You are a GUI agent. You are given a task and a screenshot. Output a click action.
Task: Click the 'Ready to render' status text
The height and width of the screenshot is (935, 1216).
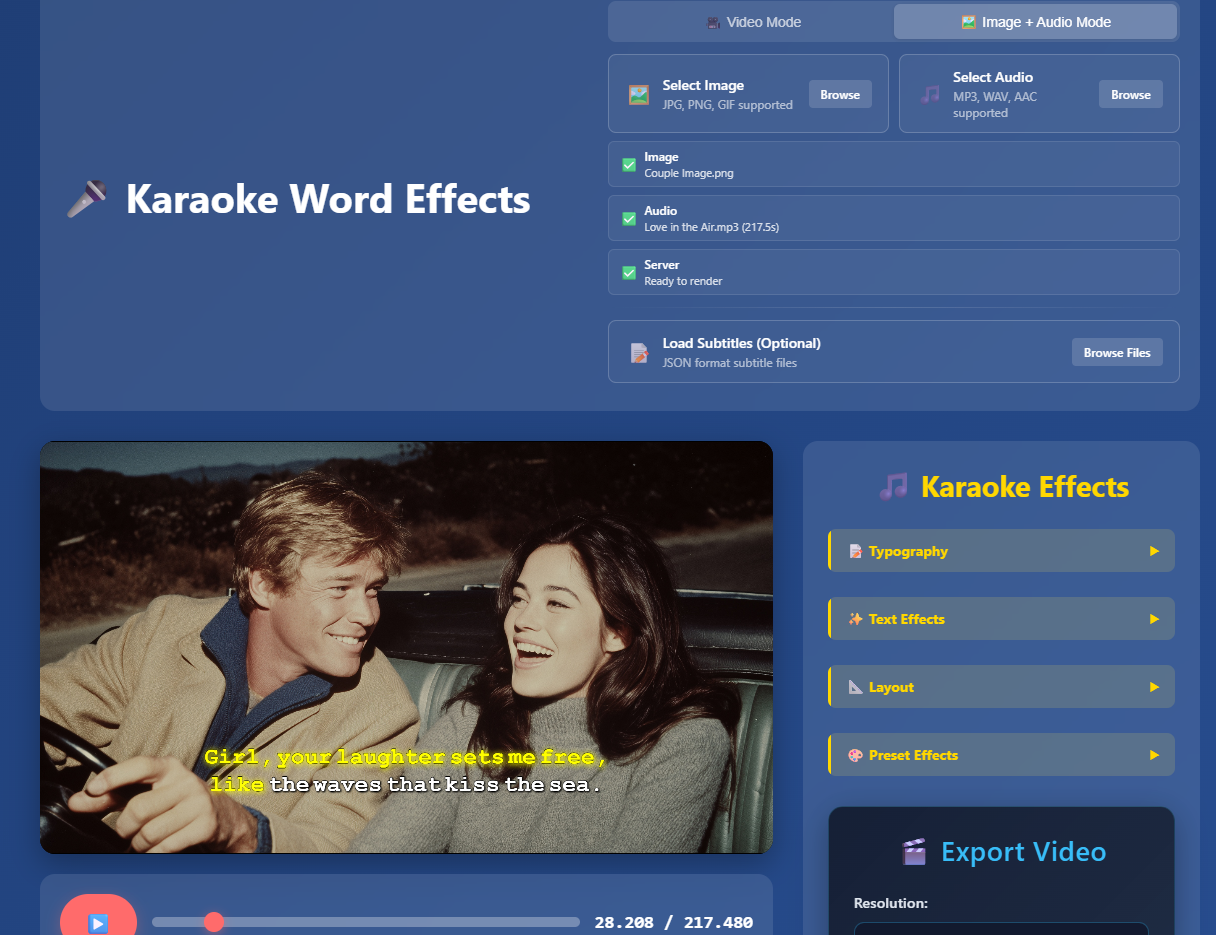tap(683, 281)
